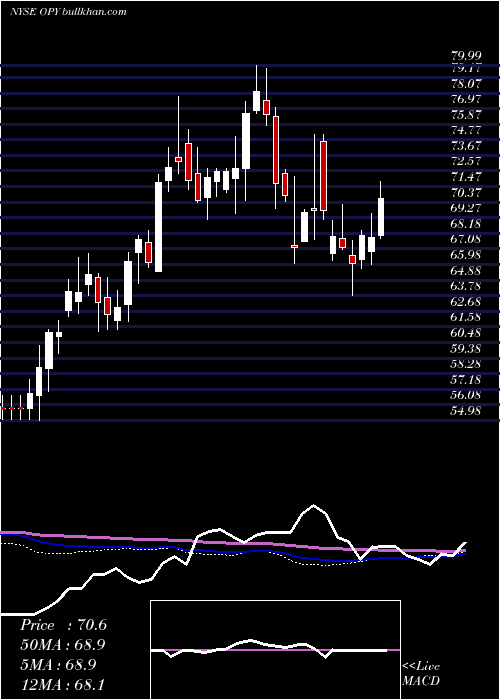Click the 78.07 price axis label
This screenshot has width=500, height=700.
pyautogui.click(x=466, y=84)
